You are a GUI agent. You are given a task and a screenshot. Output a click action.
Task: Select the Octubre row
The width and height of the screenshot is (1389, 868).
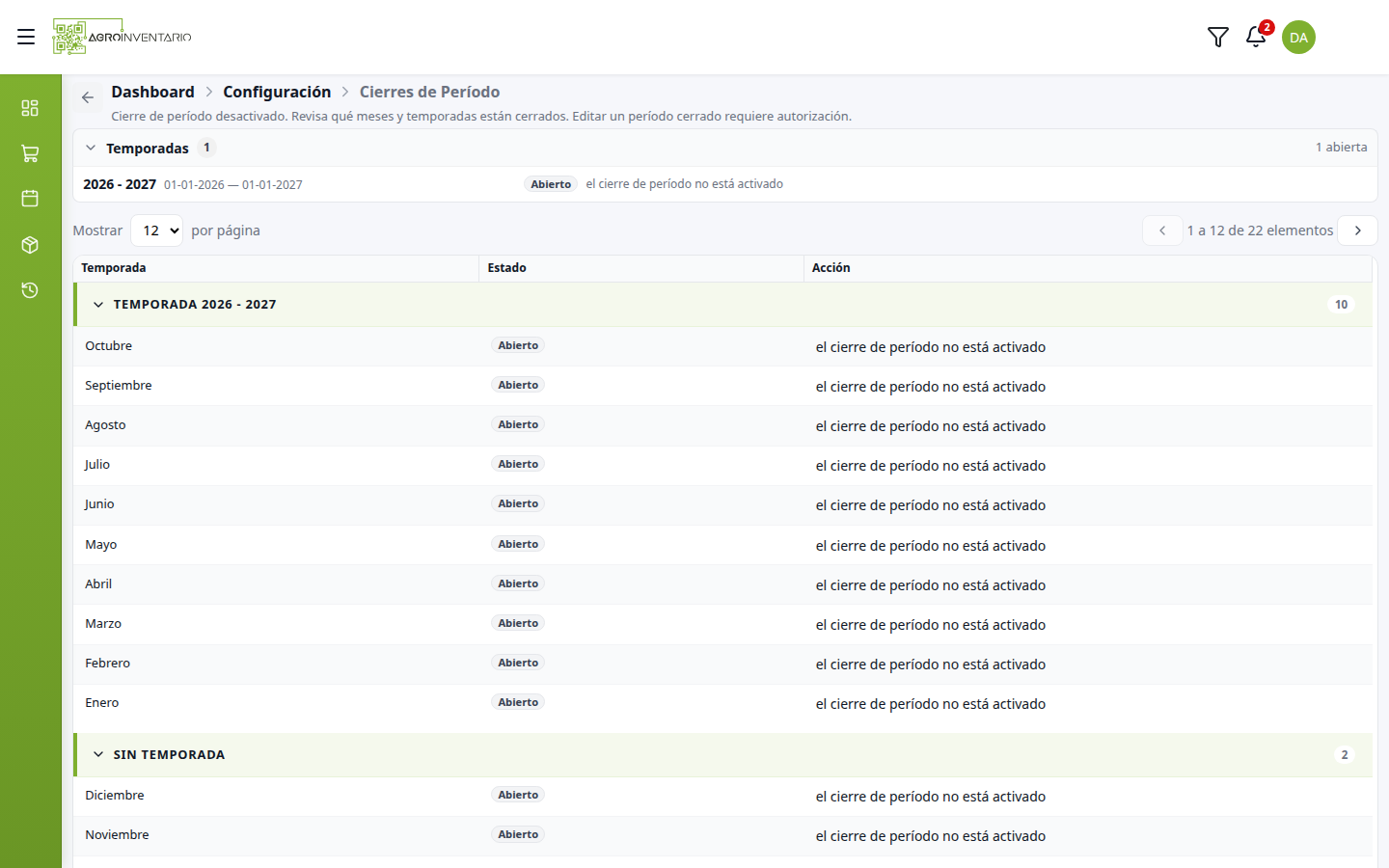click(x=722, y=346)
